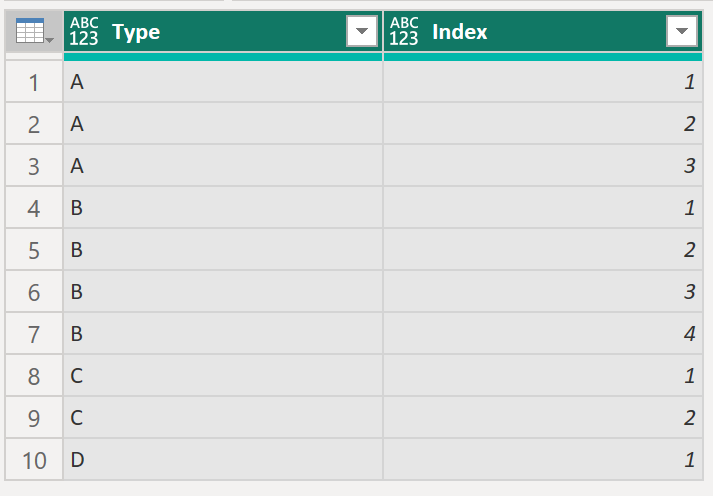Click the Type cell C in row 8
Image resolution: width=713 pixels, height=496 pixels.
[x=223, y=376]
